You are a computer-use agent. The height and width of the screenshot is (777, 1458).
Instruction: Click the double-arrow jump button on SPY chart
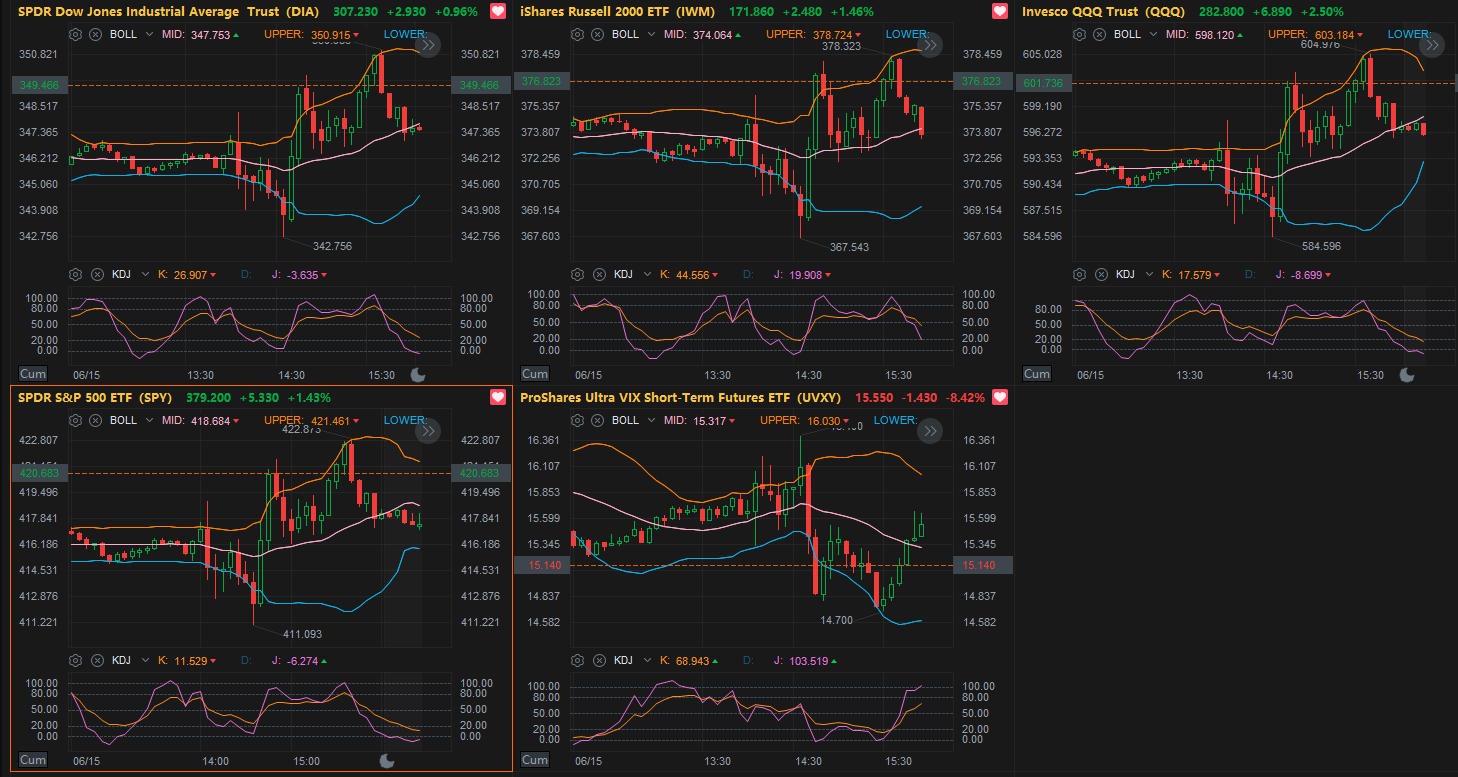pos(427,430)
